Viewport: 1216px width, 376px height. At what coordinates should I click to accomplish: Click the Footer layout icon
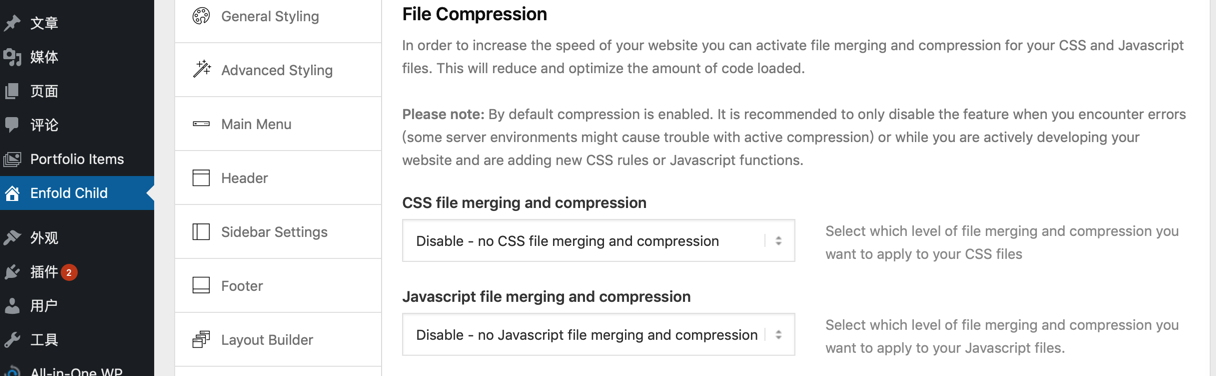point(201,286)
